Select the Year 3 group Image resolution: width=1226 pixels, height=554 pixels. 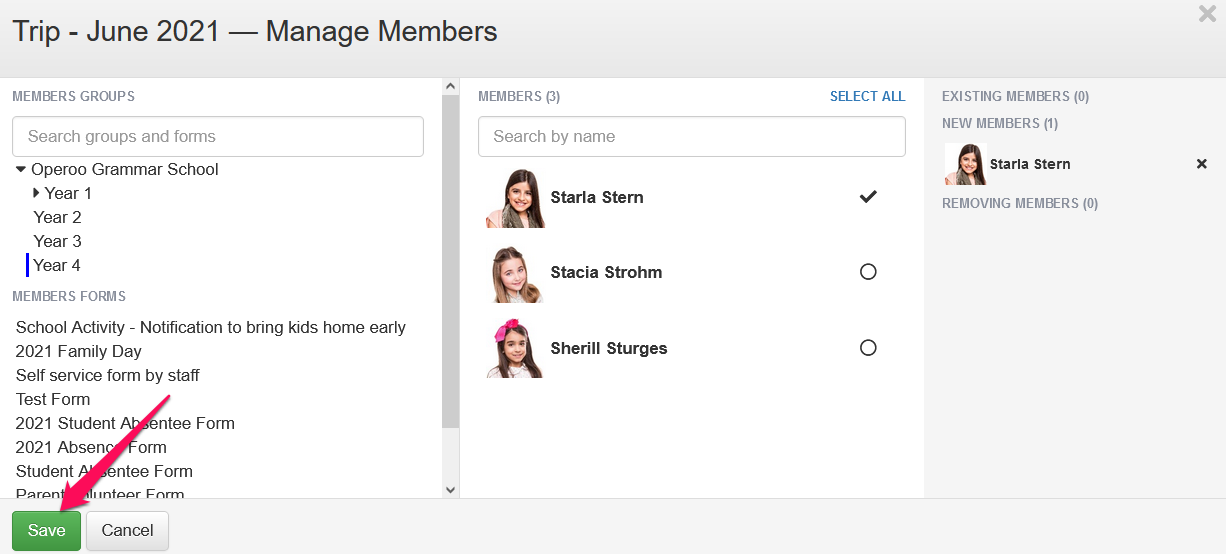57,241
